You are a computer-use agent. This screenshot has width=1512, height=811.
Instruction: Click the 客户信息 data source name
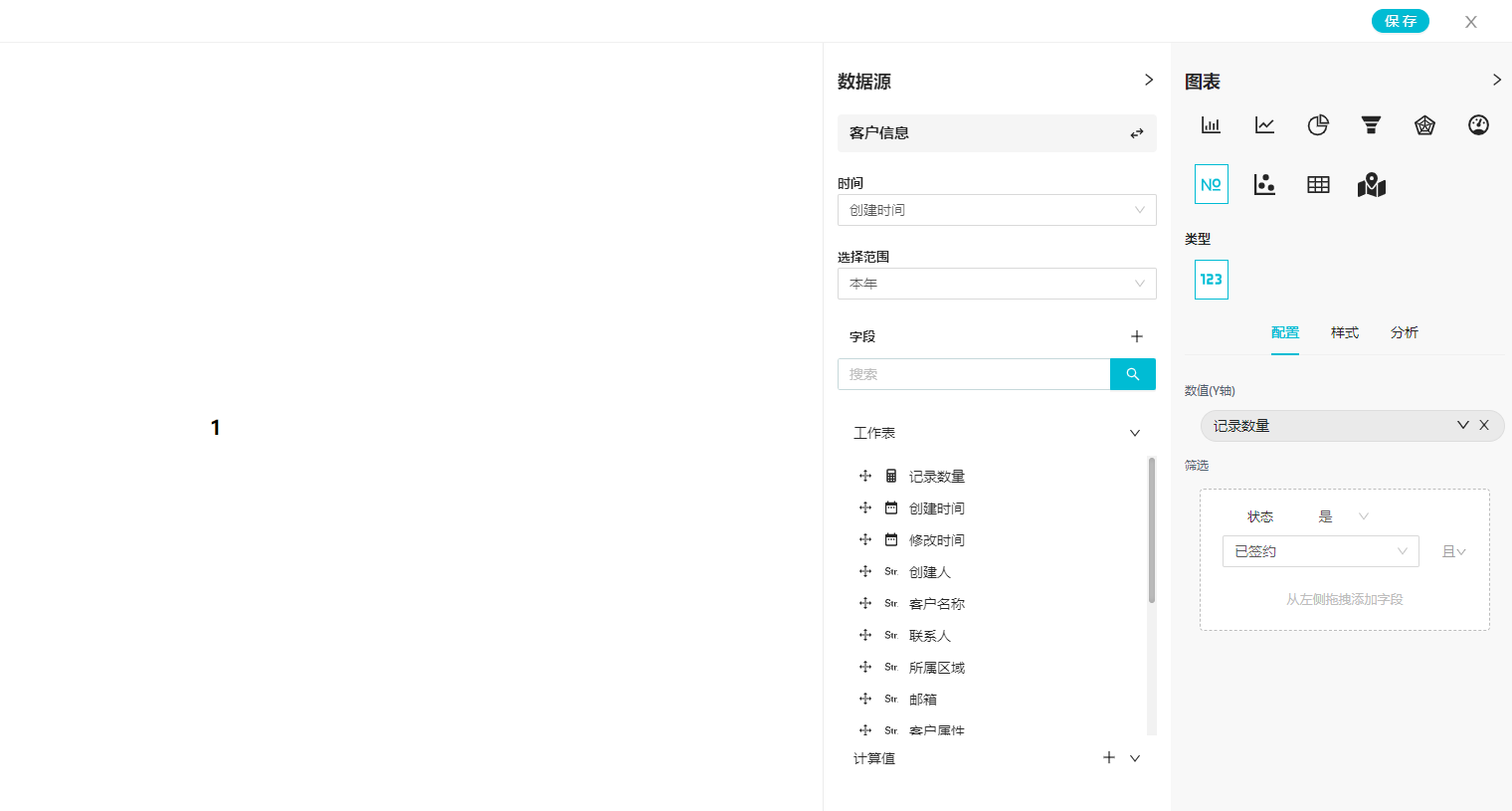(879, 133)
